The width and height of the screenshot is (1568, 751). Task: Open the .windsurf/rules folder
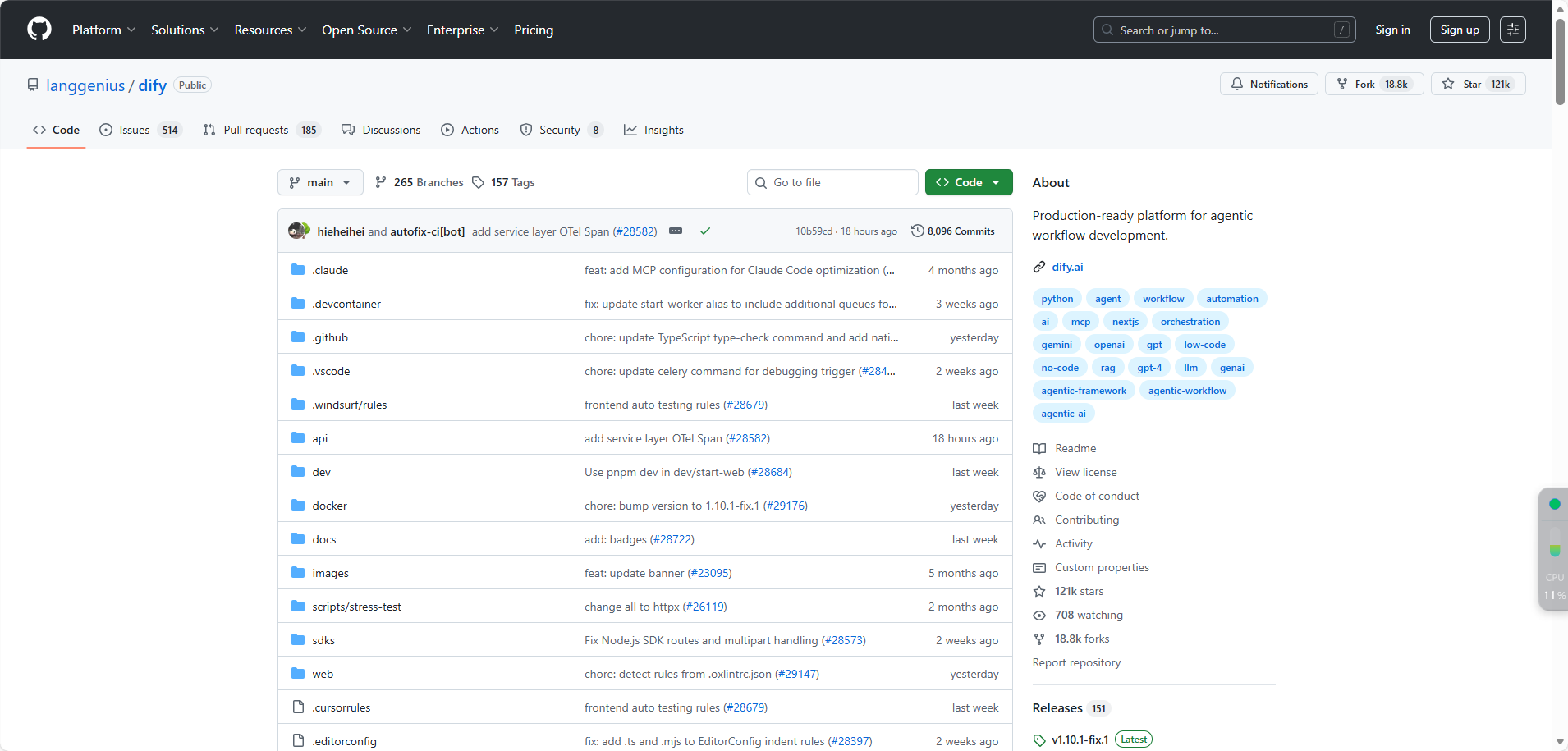(350, 405)
